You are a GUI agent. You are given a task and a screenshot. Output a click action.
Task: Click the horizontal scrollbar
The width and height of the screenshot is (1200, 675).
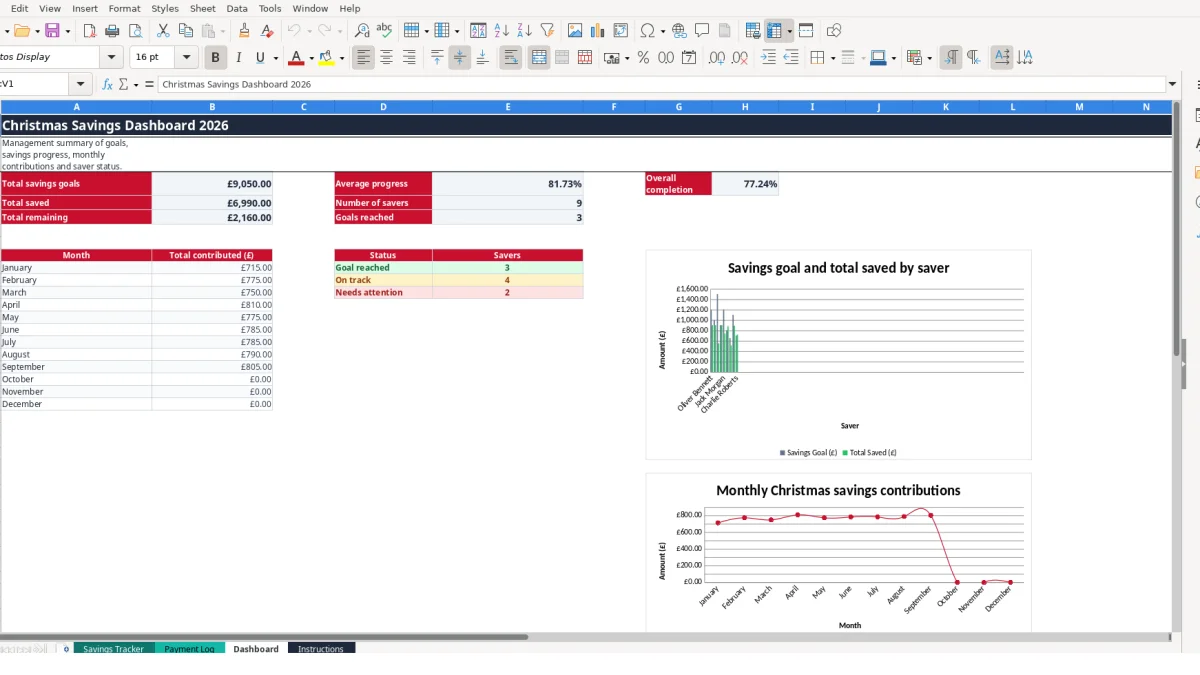(x=264, y=636)
